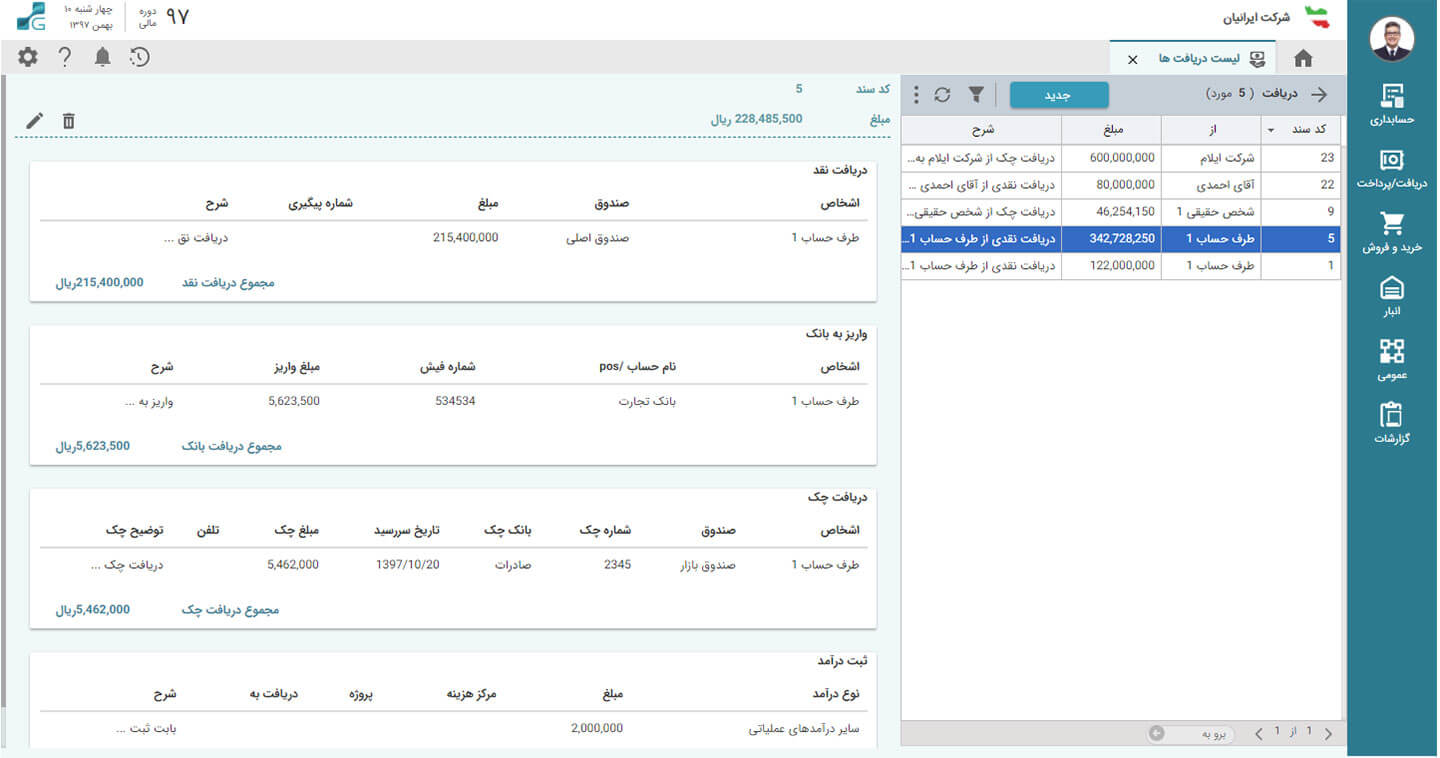Click the مجموع دریافت نقد total label

(x=228, y=283)
